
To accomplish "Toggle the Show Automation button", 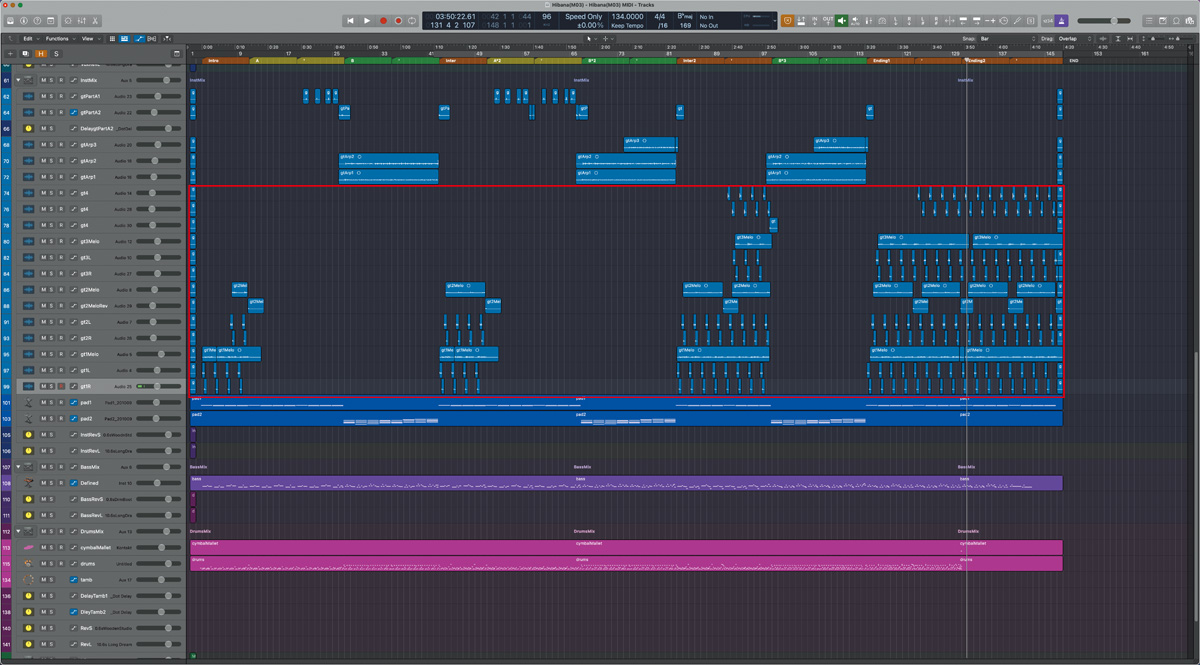I will (139, 39).
